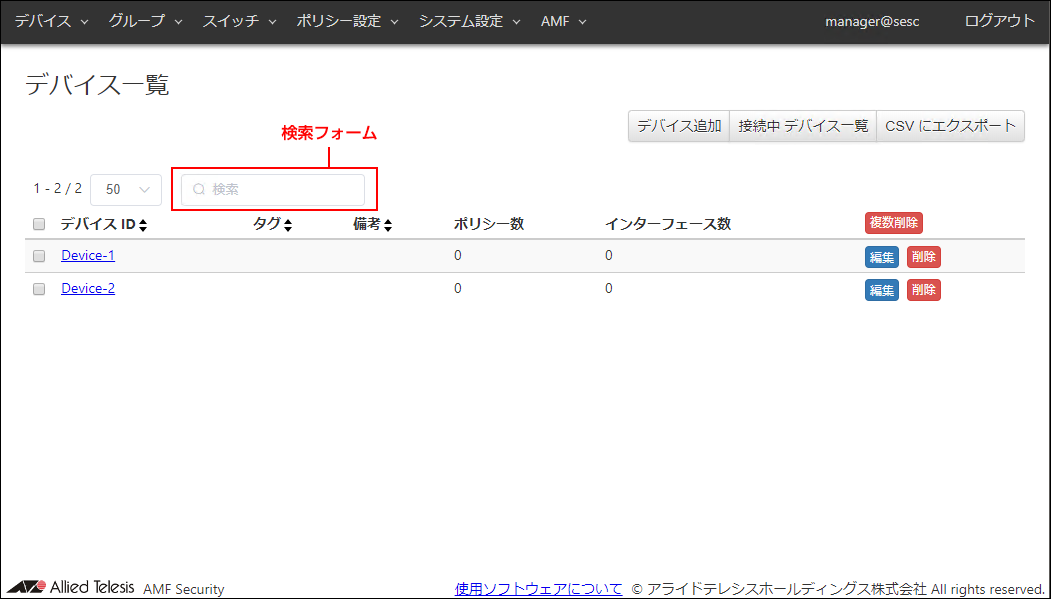Image resolution: width=1051 pixels, height=599 pixels.
Task: Sort the list by デバイス ID column arrows
Action: (x=143, y=226)
